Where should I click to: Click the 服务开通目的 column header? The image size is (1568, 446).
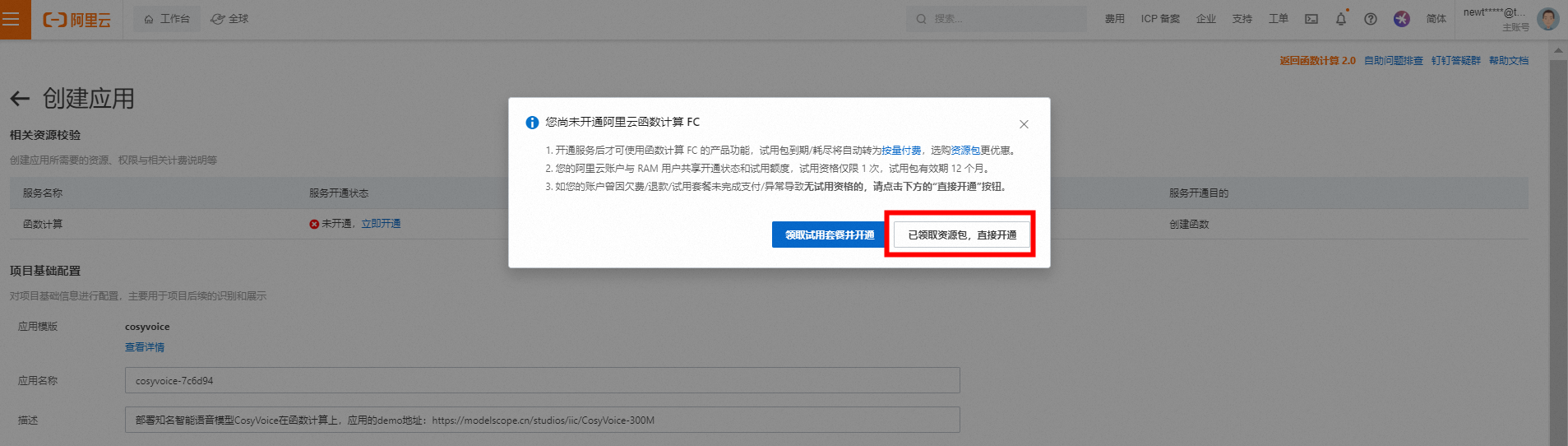tap(1199, 193)
